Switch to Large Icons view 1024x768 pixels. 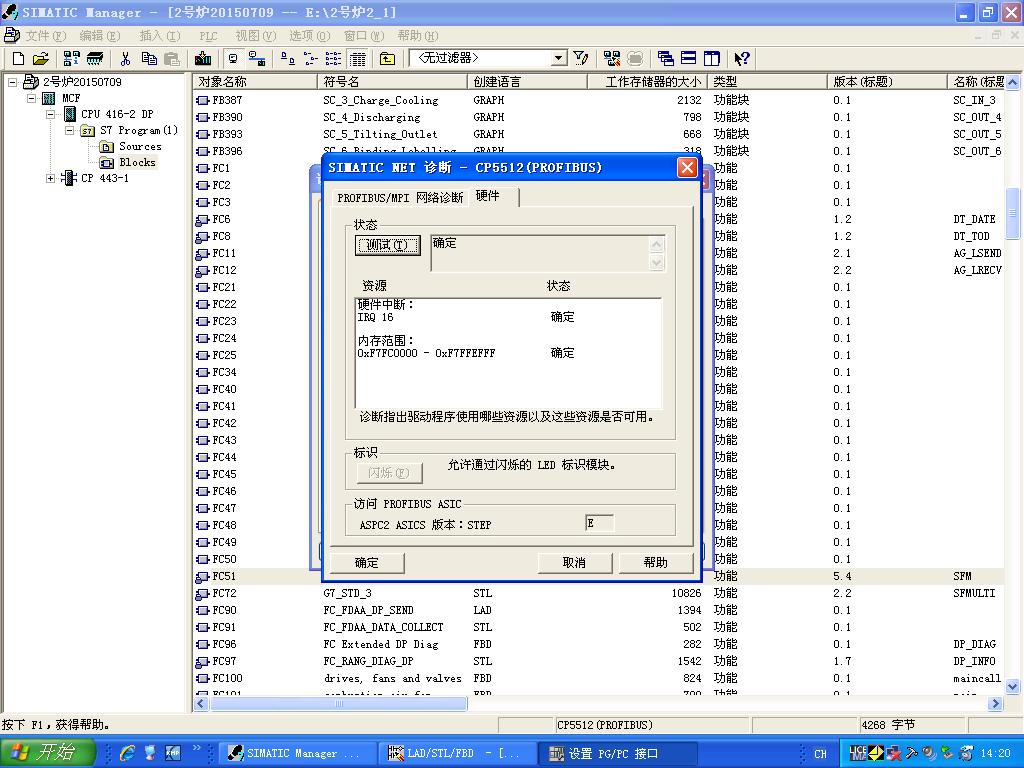287,59
